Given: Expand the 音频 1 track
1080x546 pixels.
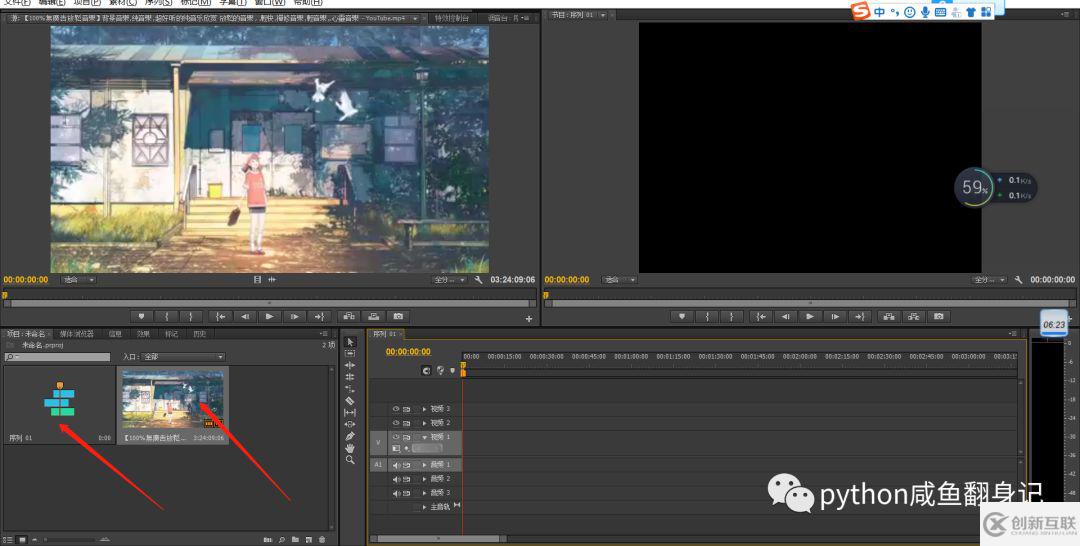Looking at the screenshot, I should point(424,465).
